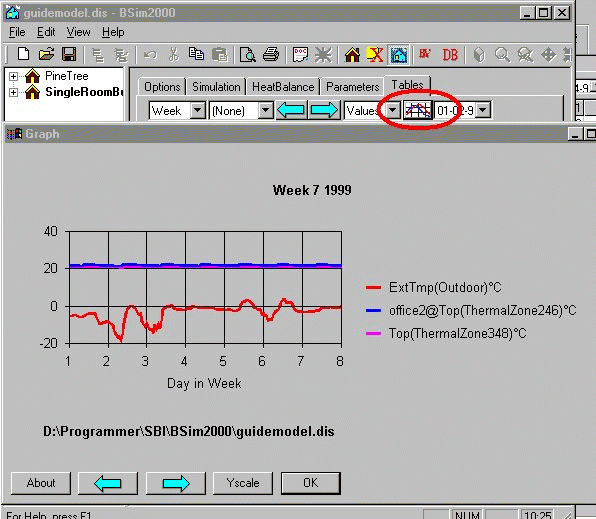This screenshot has width=596, height=519.
Task: Click the red ExtTmp(Outdoor) legend swatch
Action: pos(373,288)
